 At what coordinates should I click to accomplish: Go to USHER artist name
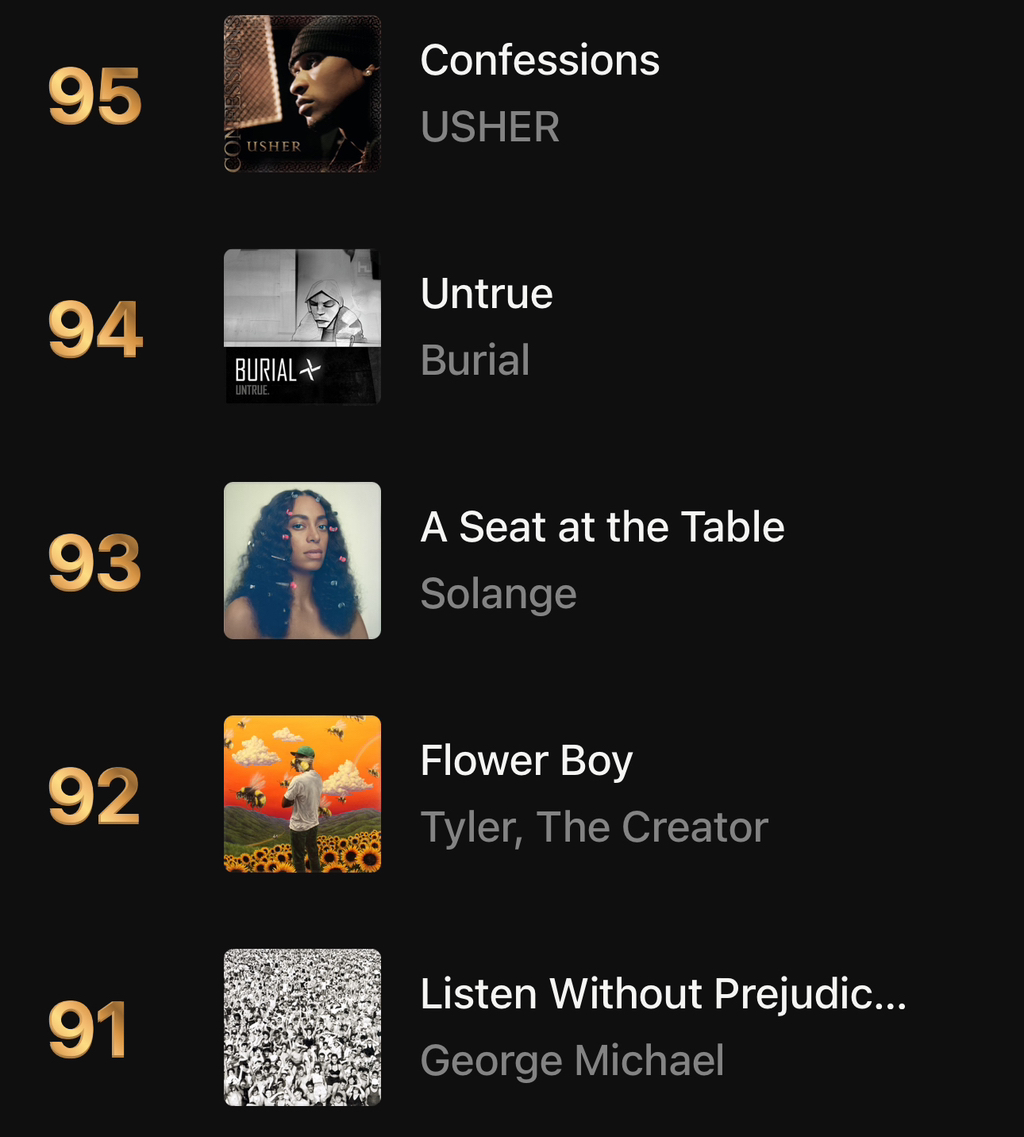click(490, 127)
